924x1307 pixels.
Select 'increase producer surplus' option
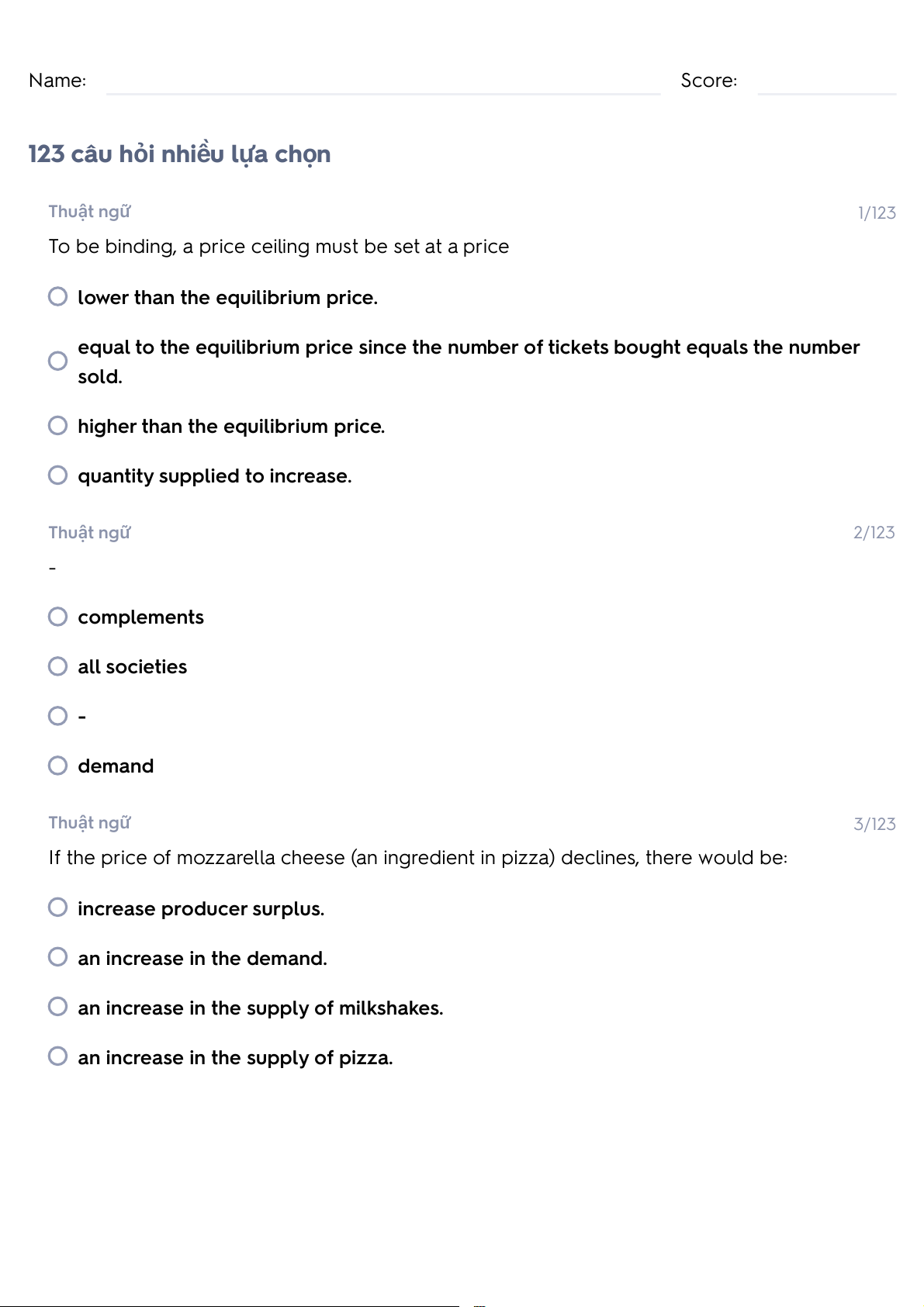(x=58, y=908)
